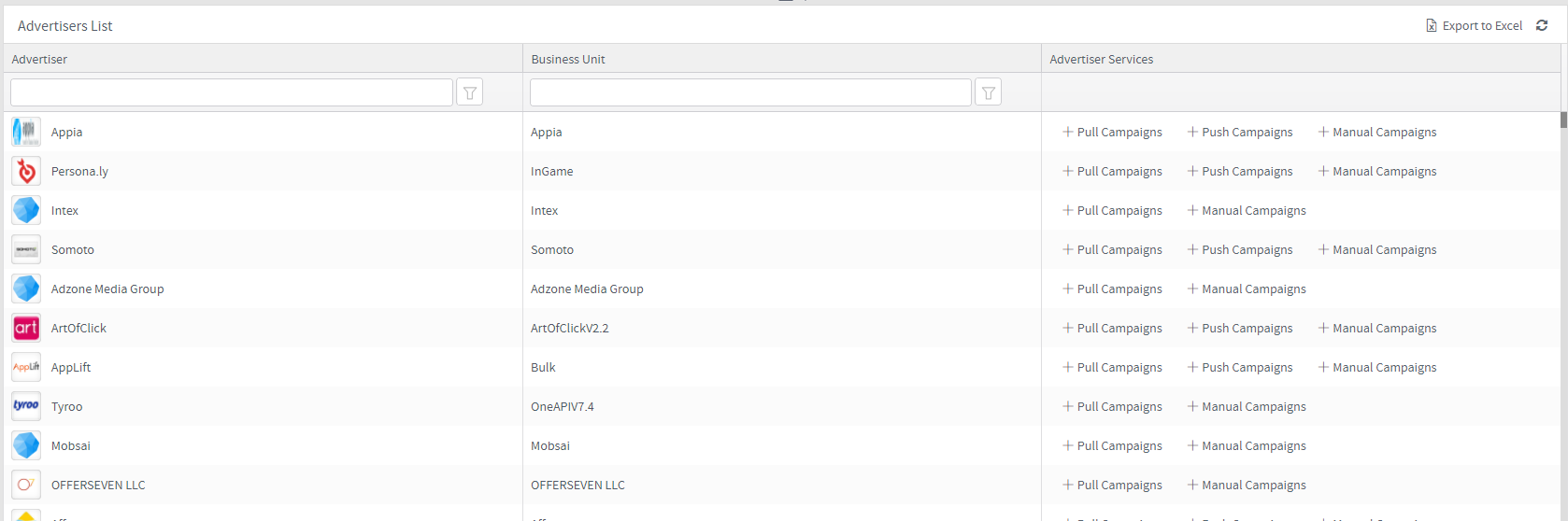
Task: Click the ArtOfClick pink art logo
Action: tap(26, 328)
